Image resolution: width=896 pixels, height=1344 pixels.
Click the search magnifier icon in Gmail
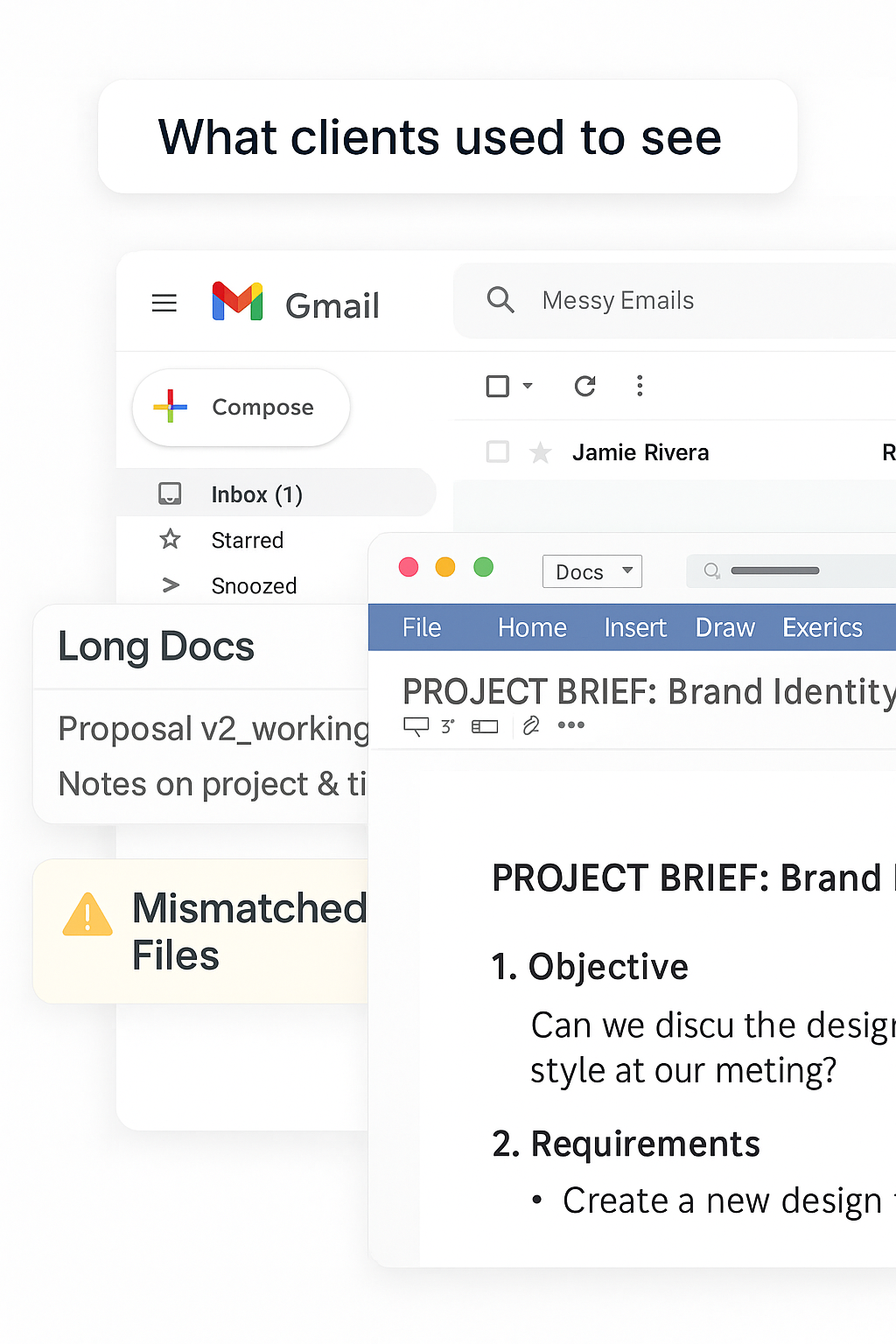(x=500, y=299)
